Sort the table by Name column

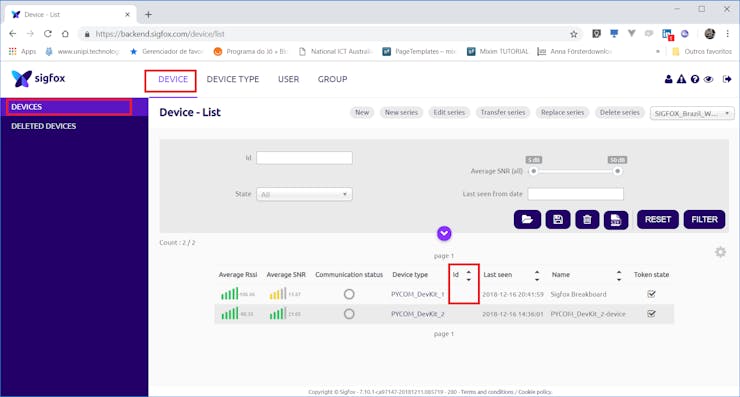pos(619,275)
